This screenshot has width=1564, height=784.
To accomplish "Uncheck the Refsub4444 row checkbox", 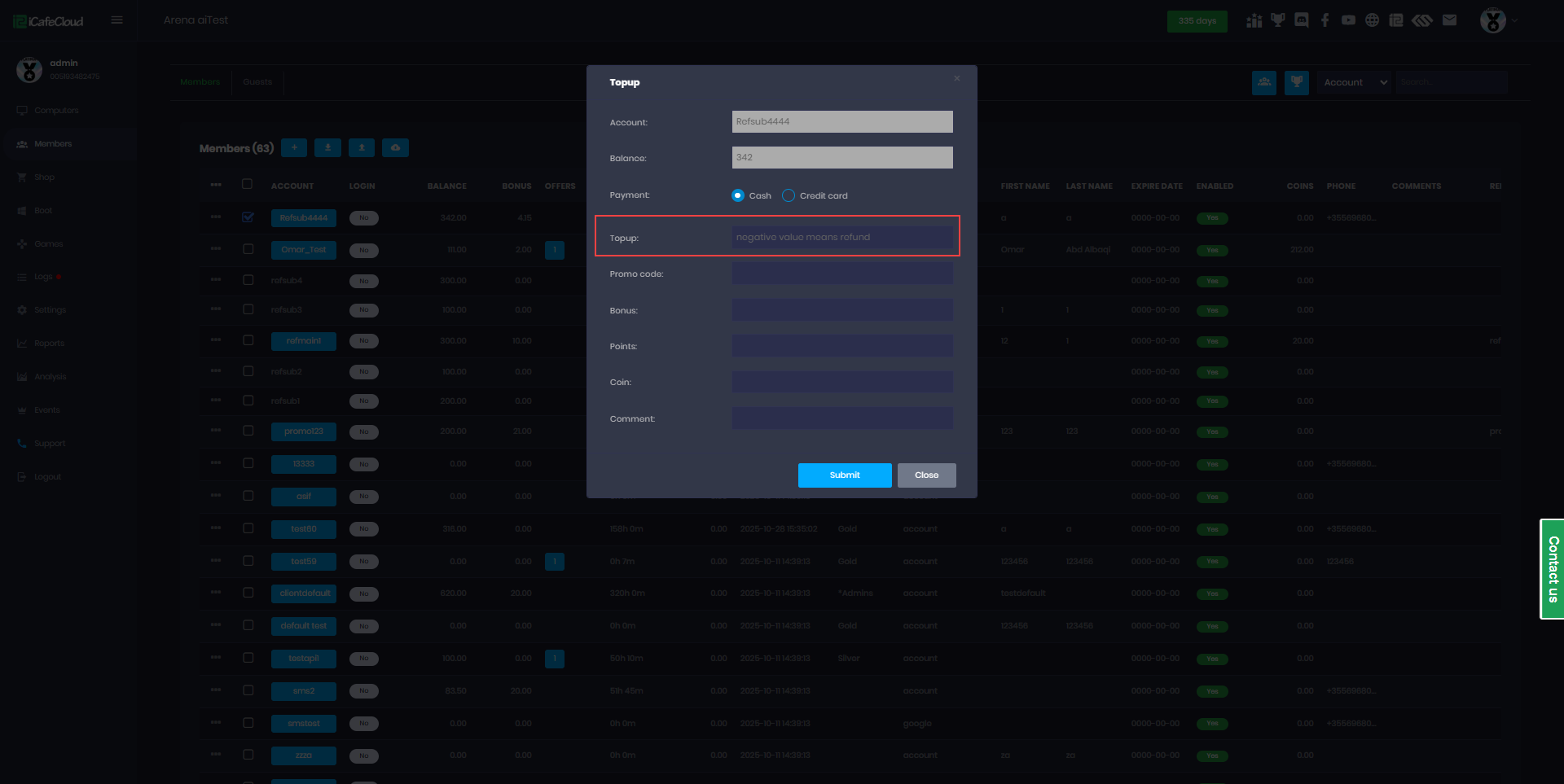I will [248, 217].
